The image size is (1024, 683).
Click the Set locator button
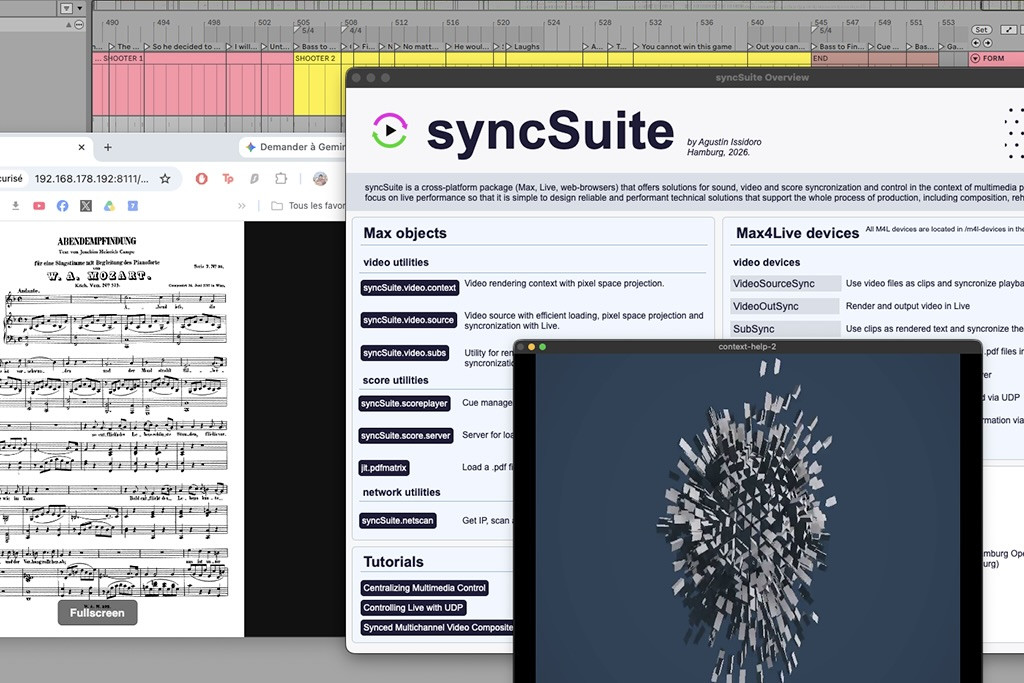click(981, 30)
